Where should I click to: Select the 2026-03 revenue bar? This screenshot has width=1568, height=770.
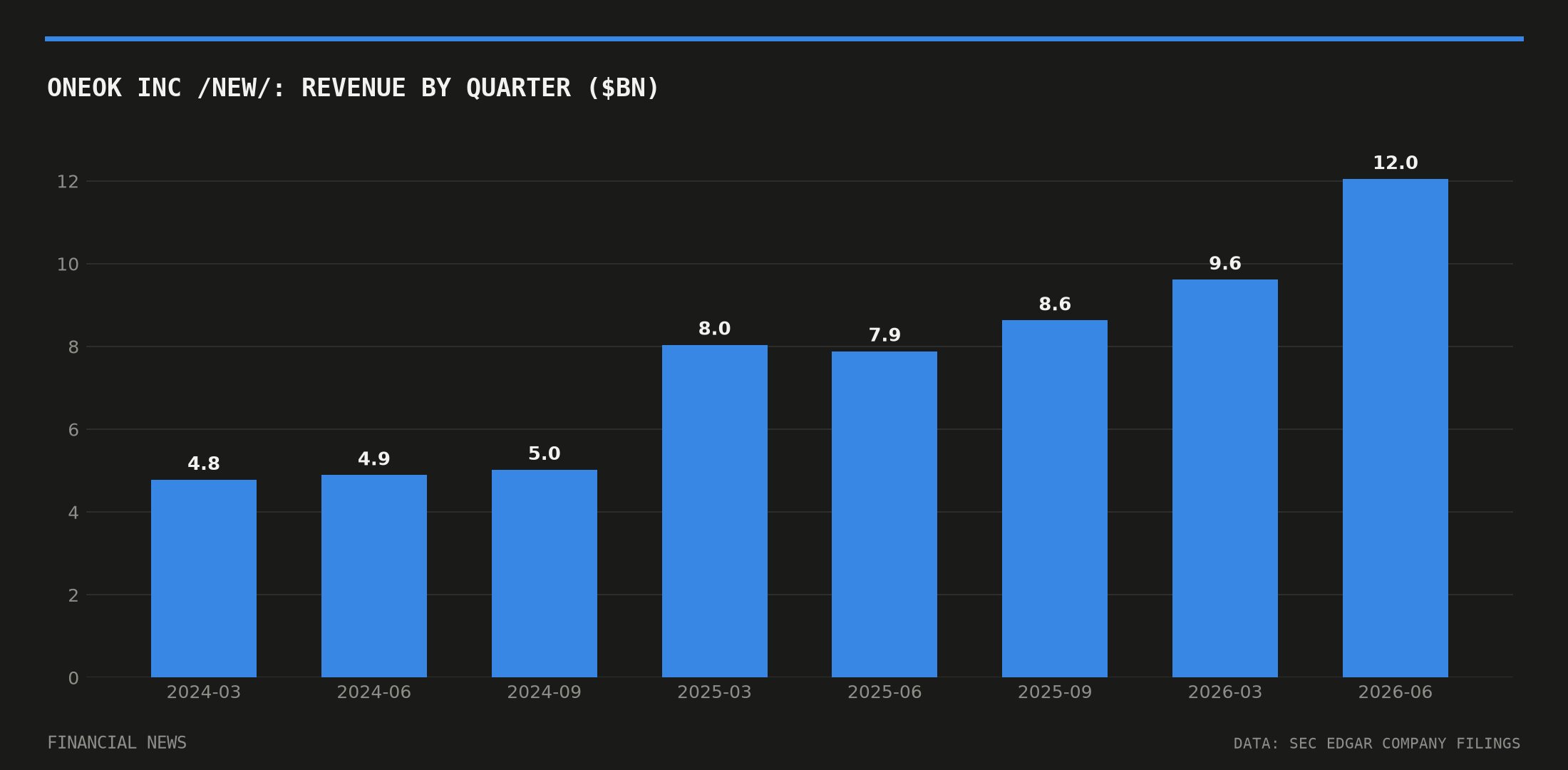coord(1225,478)
